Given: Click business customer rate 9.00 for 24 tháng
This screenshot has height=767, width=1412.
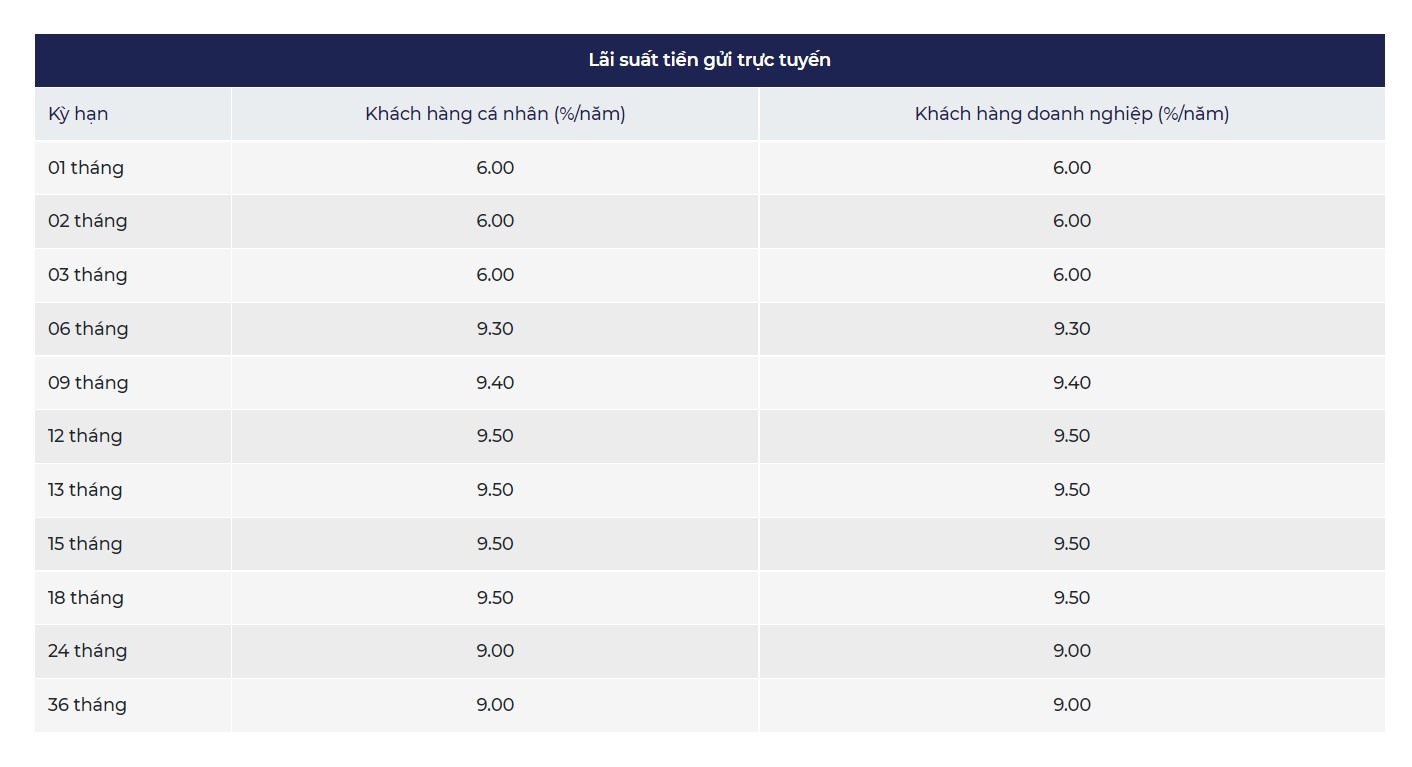Looking at the screenshot, I should click(1071, 651).
